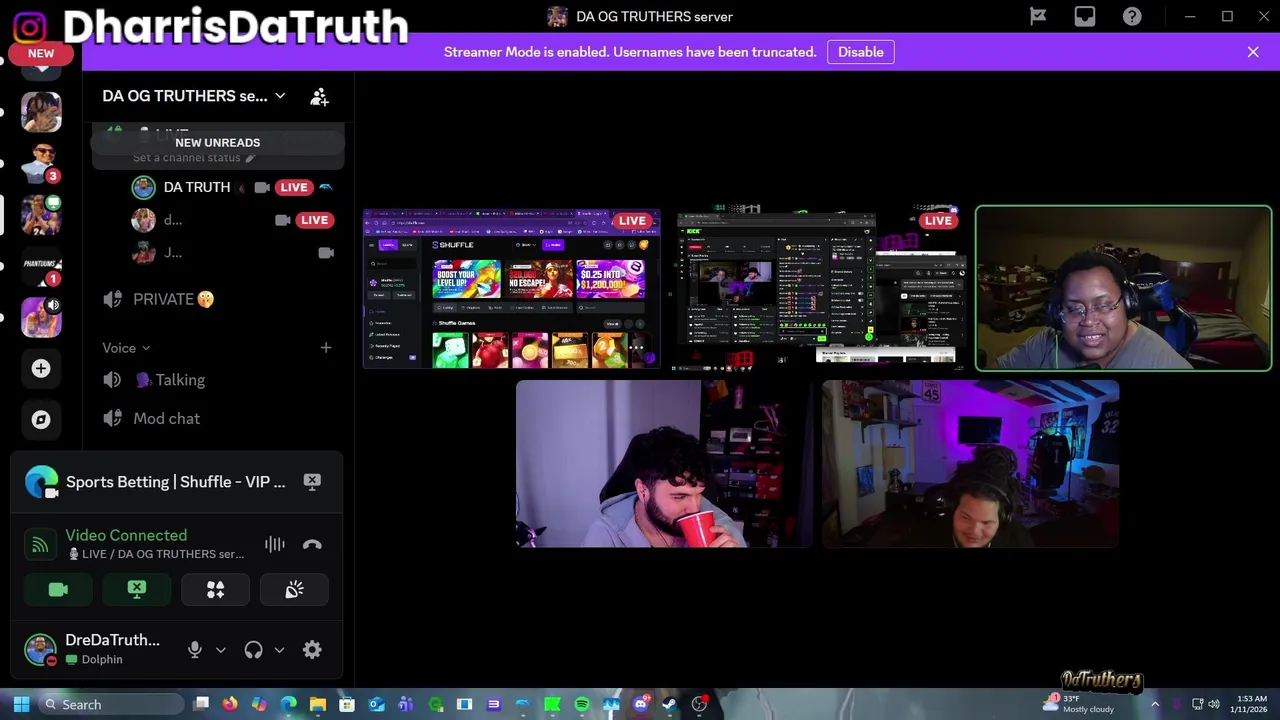
Task: Open User Settings gear icon
Action: click(312, 649)
